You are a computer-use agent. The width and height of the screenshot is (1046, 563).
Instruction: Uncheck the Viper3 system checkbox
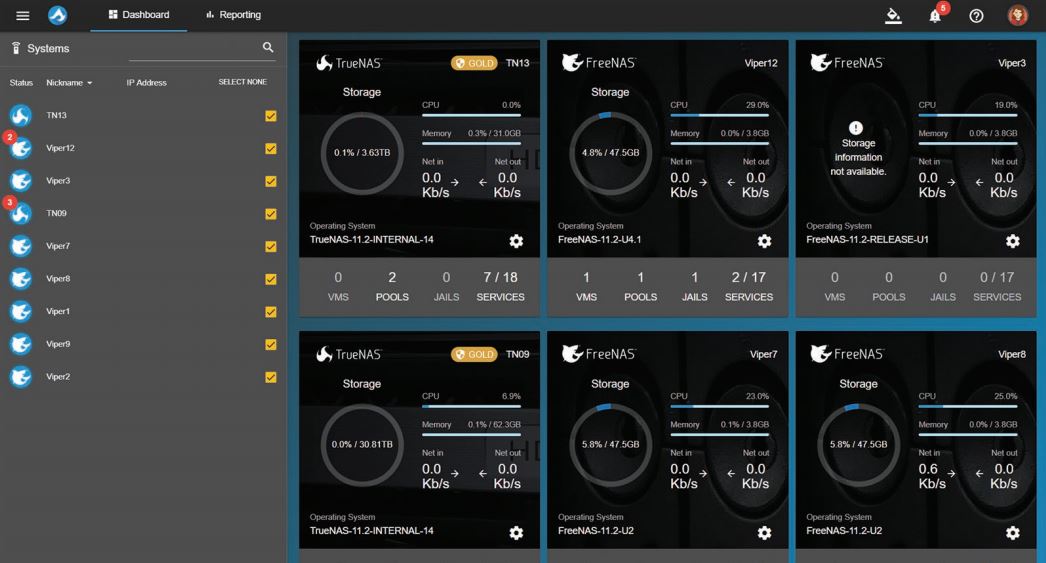271,181
